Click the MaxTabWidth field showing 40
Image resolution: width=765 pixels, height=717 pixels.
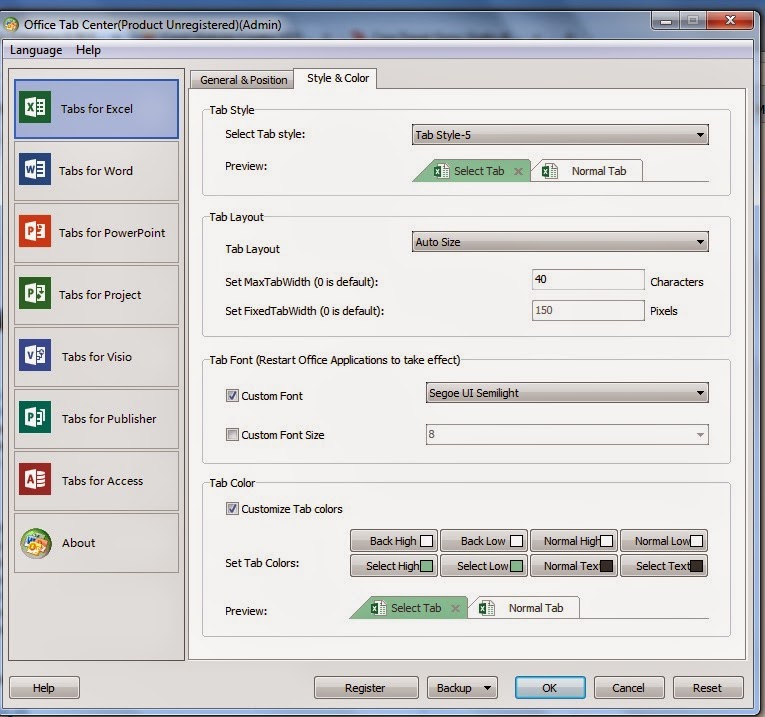click(588, 279)
